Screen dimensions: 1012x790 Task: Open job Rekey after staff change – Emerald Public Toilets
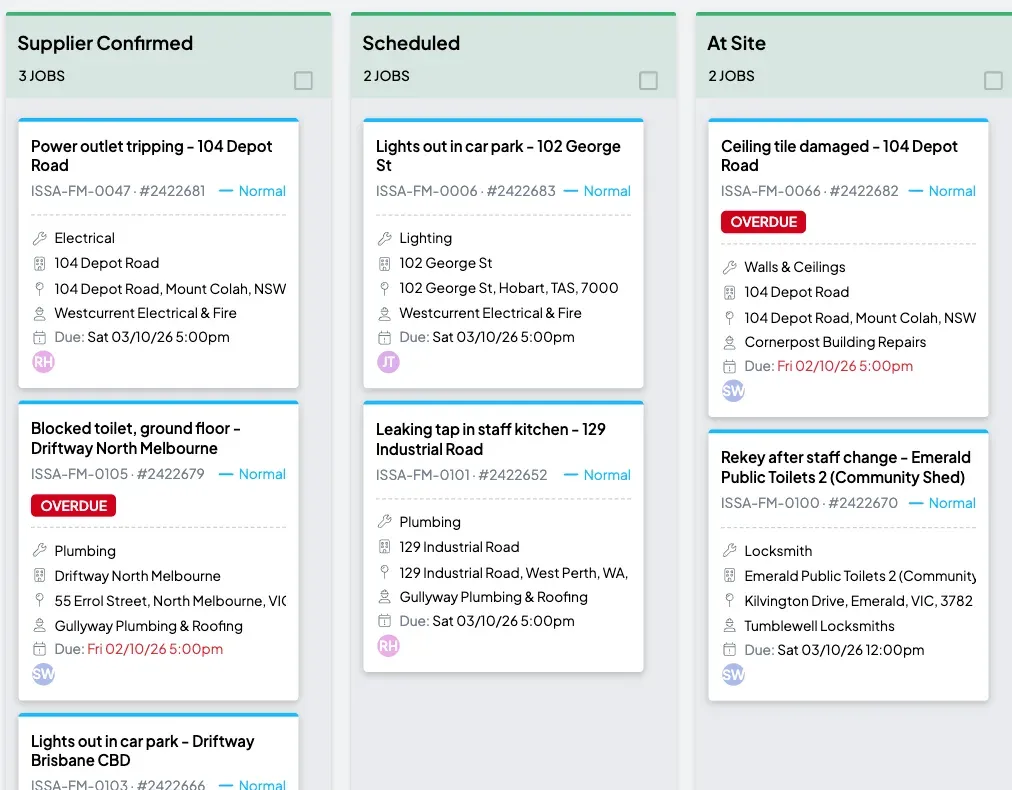845,467
